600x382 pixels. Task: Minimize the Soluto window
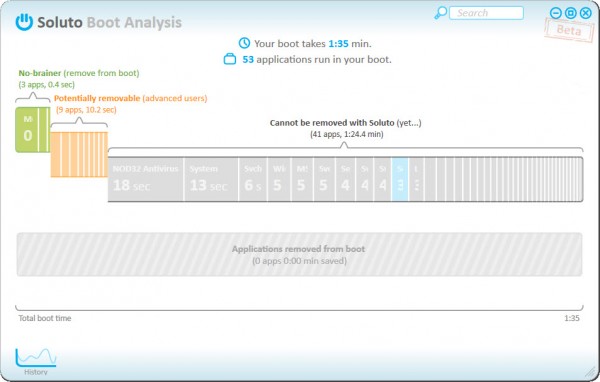[x=556, y=13]
